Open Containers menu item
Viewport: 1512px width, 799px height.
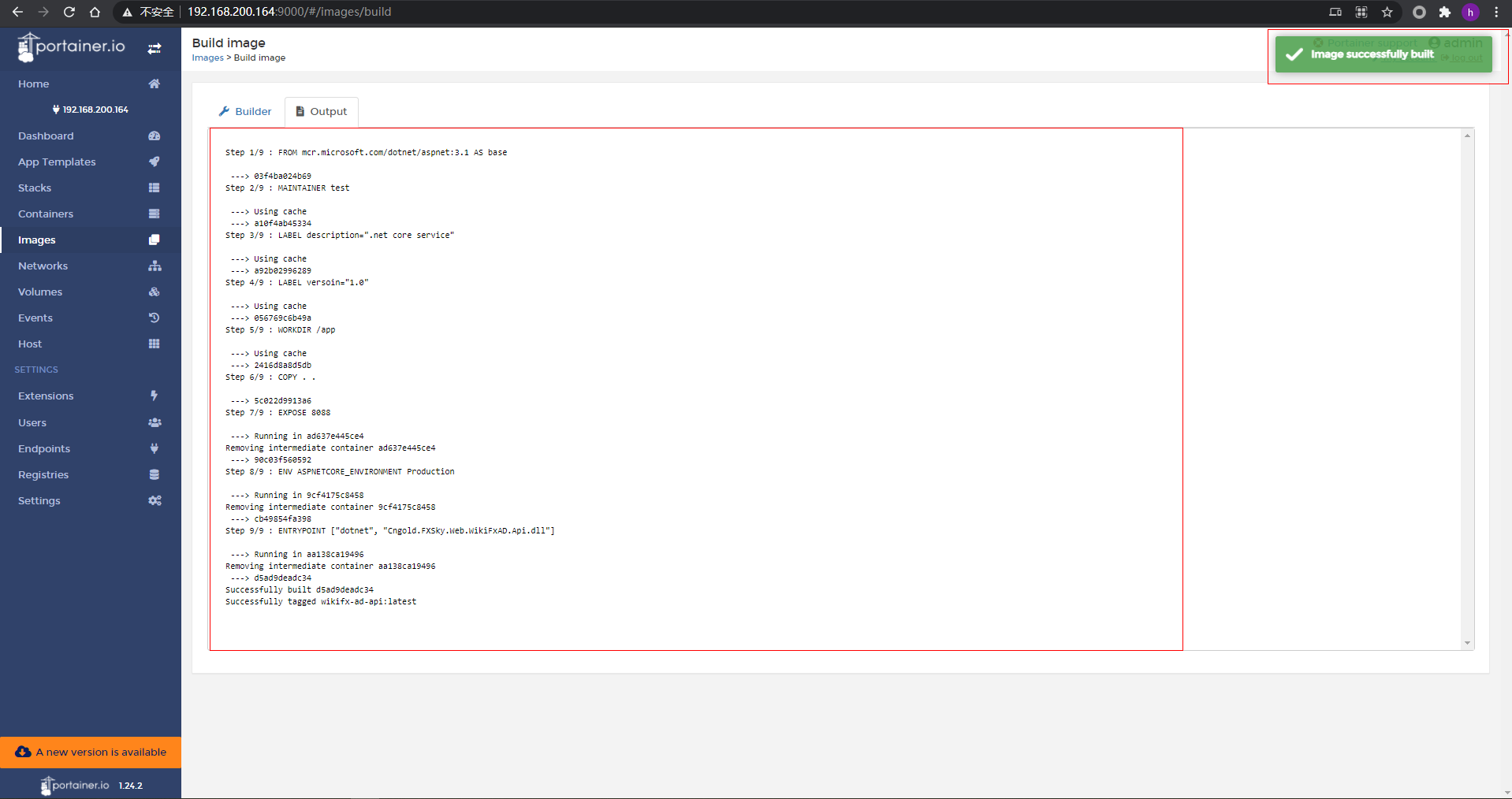click(x=91, y=214)
